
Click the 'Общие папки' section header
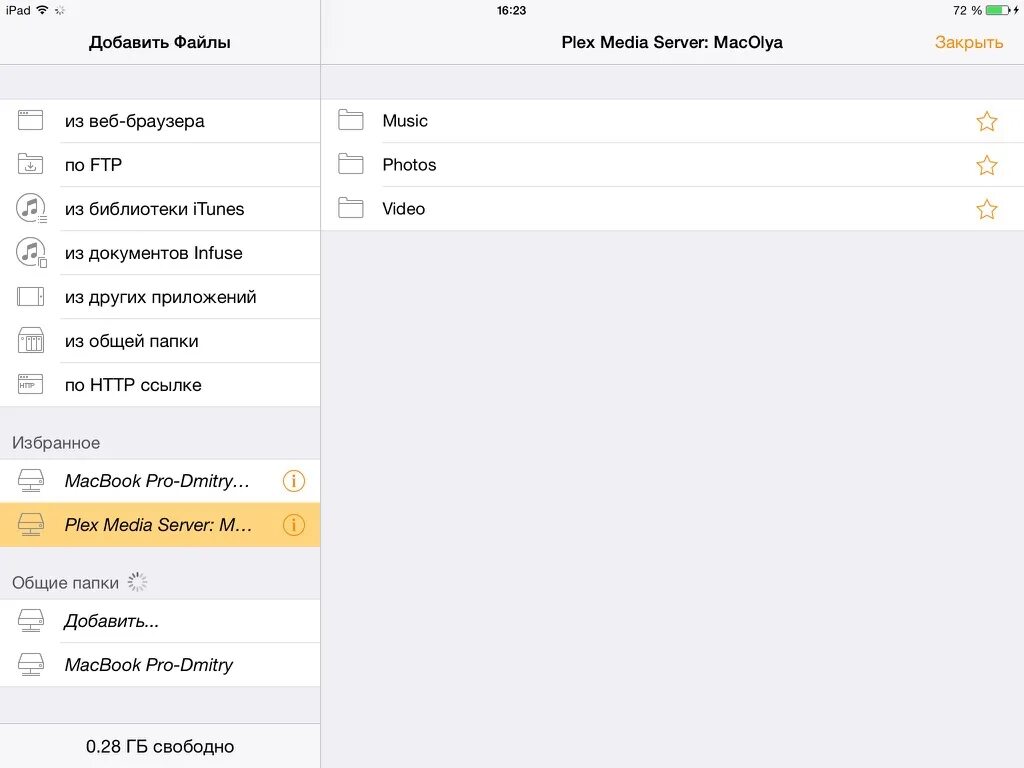click(x=65, y=583)
